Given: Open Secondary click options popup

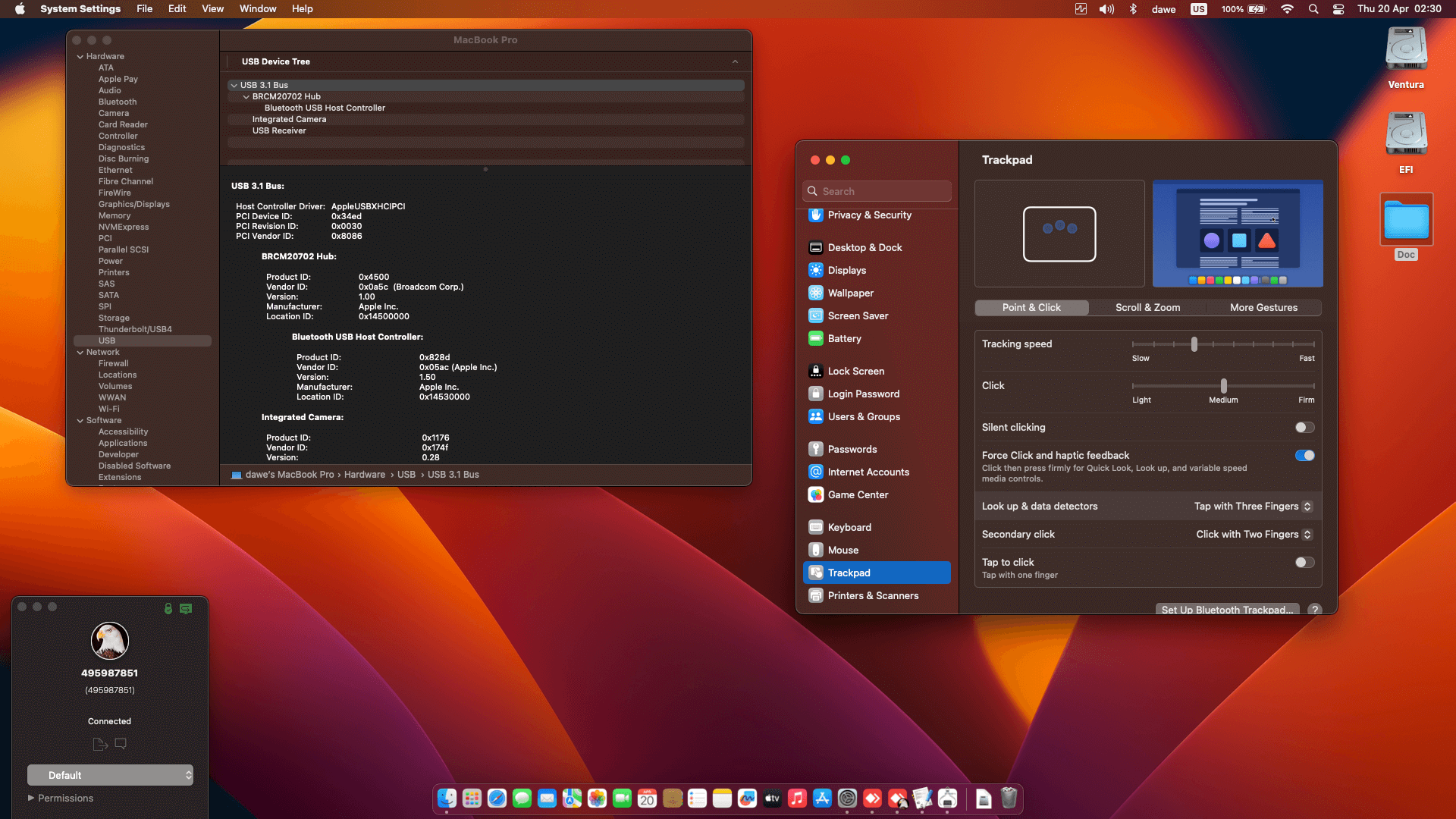Looking at the screenshot, I should coord(1254,535).
